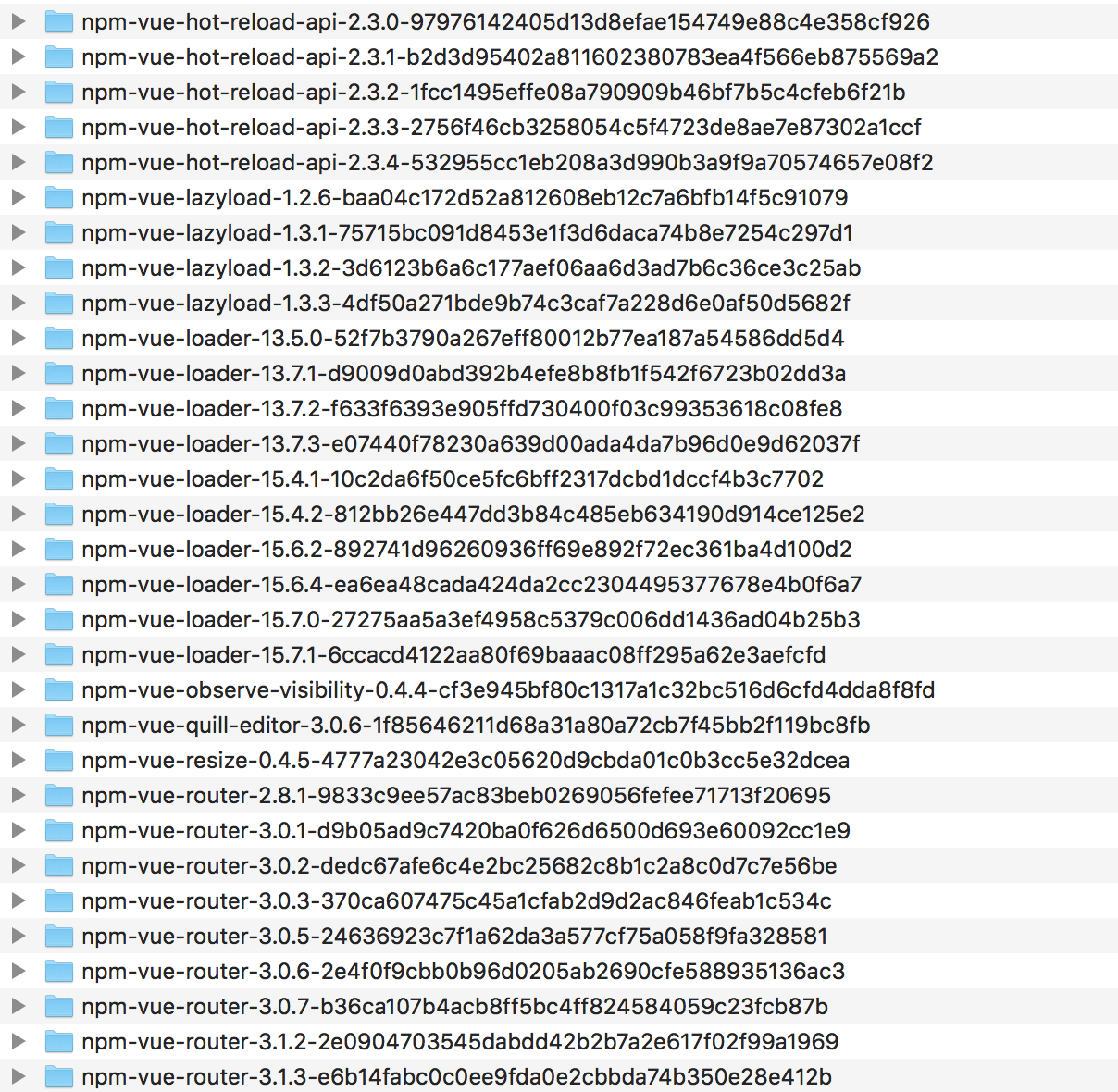This screenshot has height=1092, width=1118.
Task: Click folder icon of npm-vue-hot-reload-api-2.3.0
Action: [59, 21]
